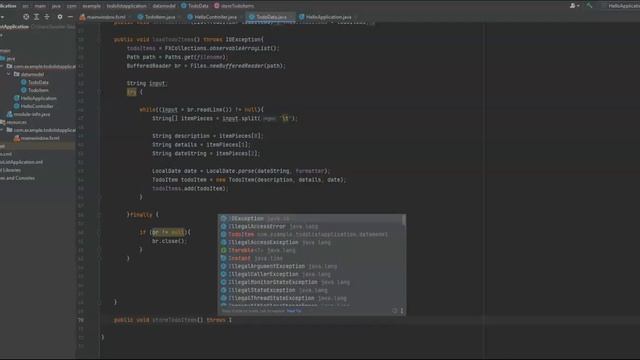Collapse com.example.todolistapplication package under java
Screen dimensions: 640x360
(x=2, y=66)
